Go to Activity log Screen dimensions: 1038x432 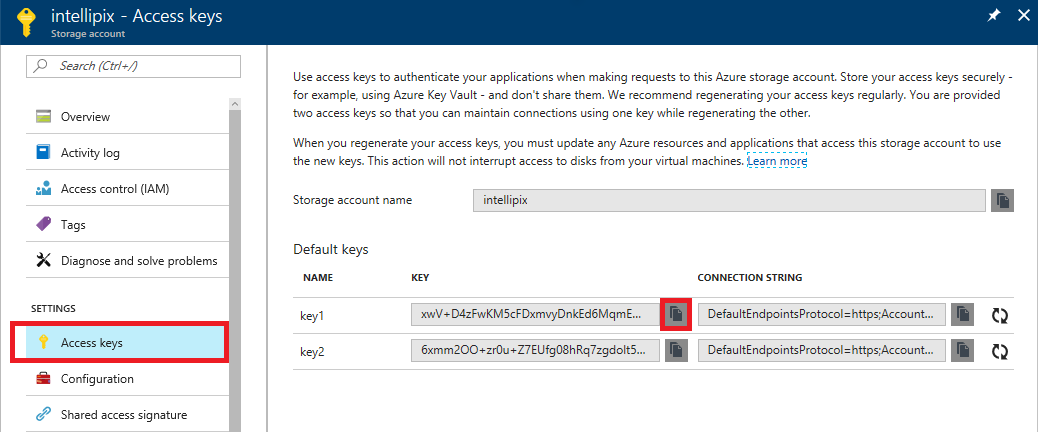point(89,153)
